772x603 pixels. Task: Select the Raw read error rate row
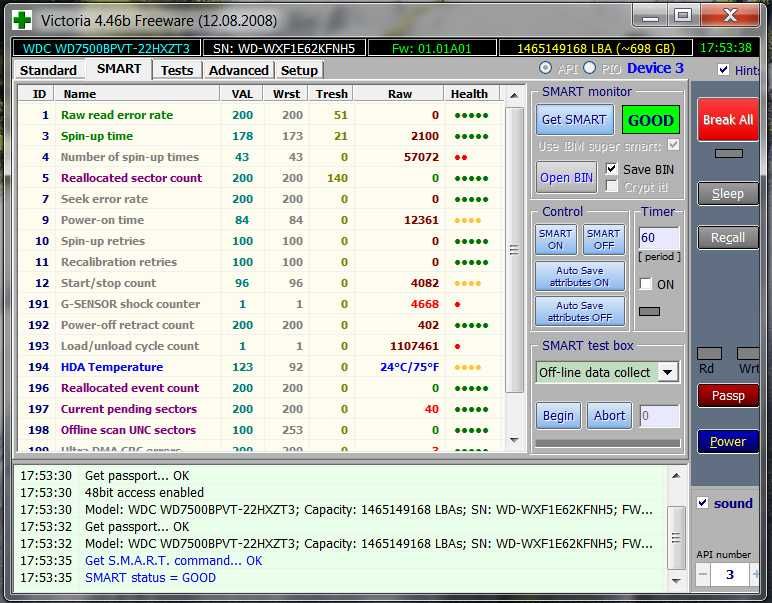coord(260,115)
